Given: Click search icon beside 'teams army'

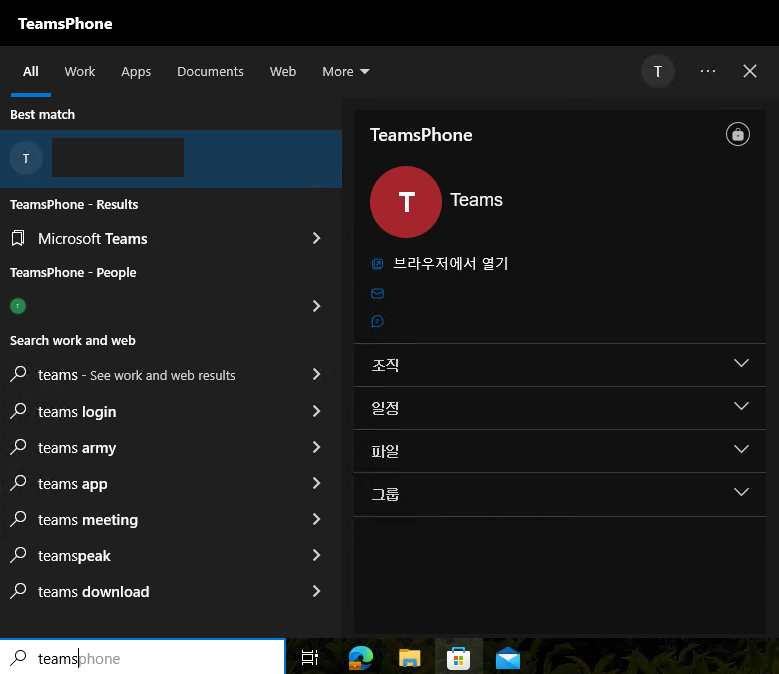Looking at the screenshot, I should 18,447.
